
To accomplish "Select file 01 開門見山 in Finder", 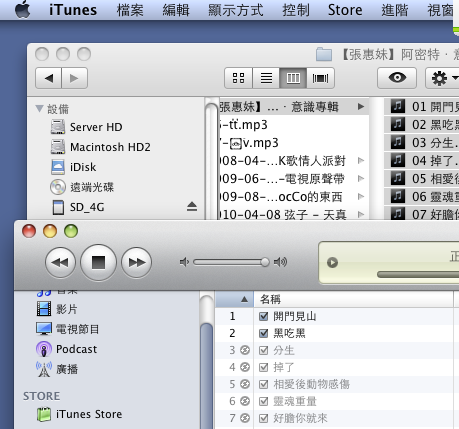I will pyautogui.click(x=422, y=107).
